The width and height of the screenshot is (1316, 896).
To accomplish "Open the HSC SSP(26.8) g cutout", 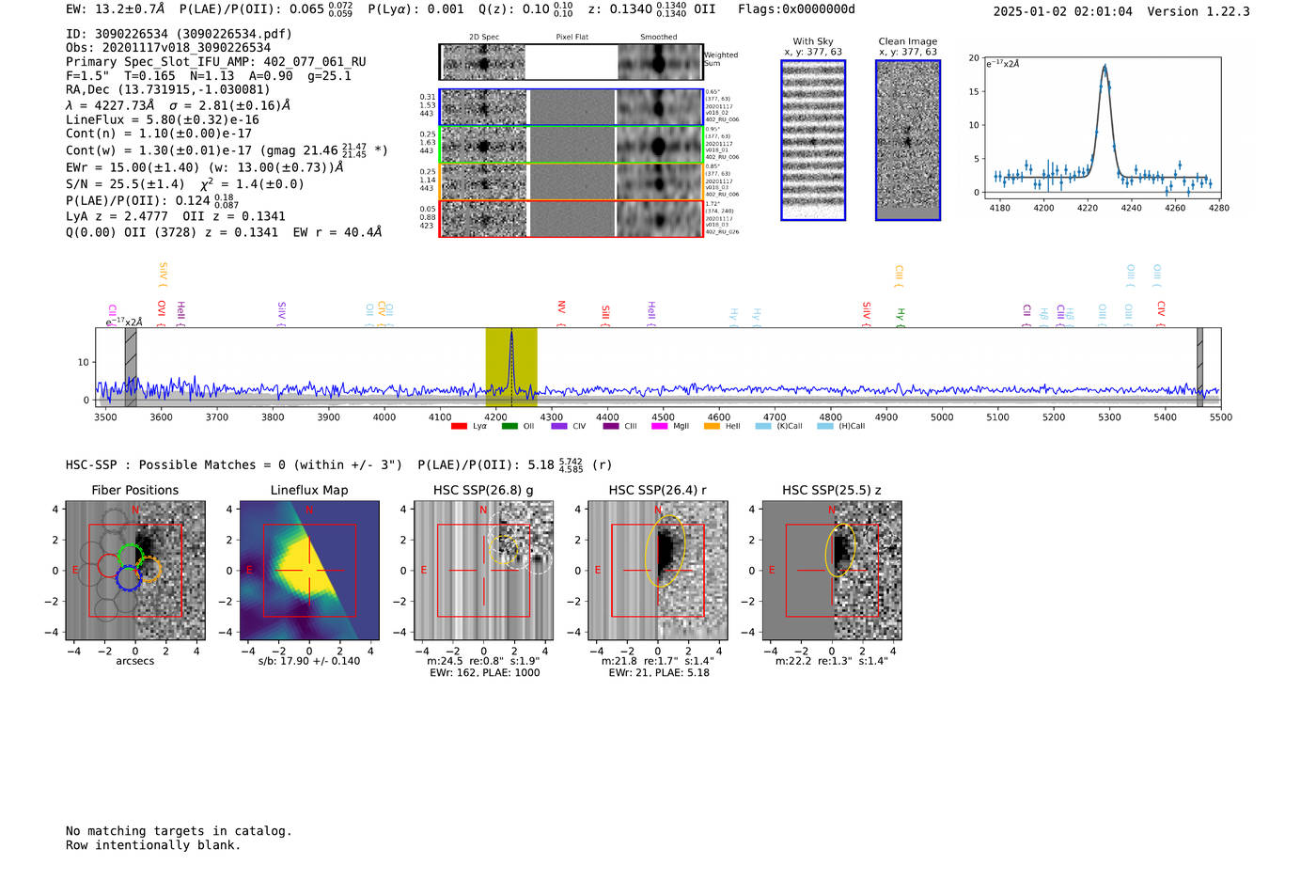I will tap(483, 571).
